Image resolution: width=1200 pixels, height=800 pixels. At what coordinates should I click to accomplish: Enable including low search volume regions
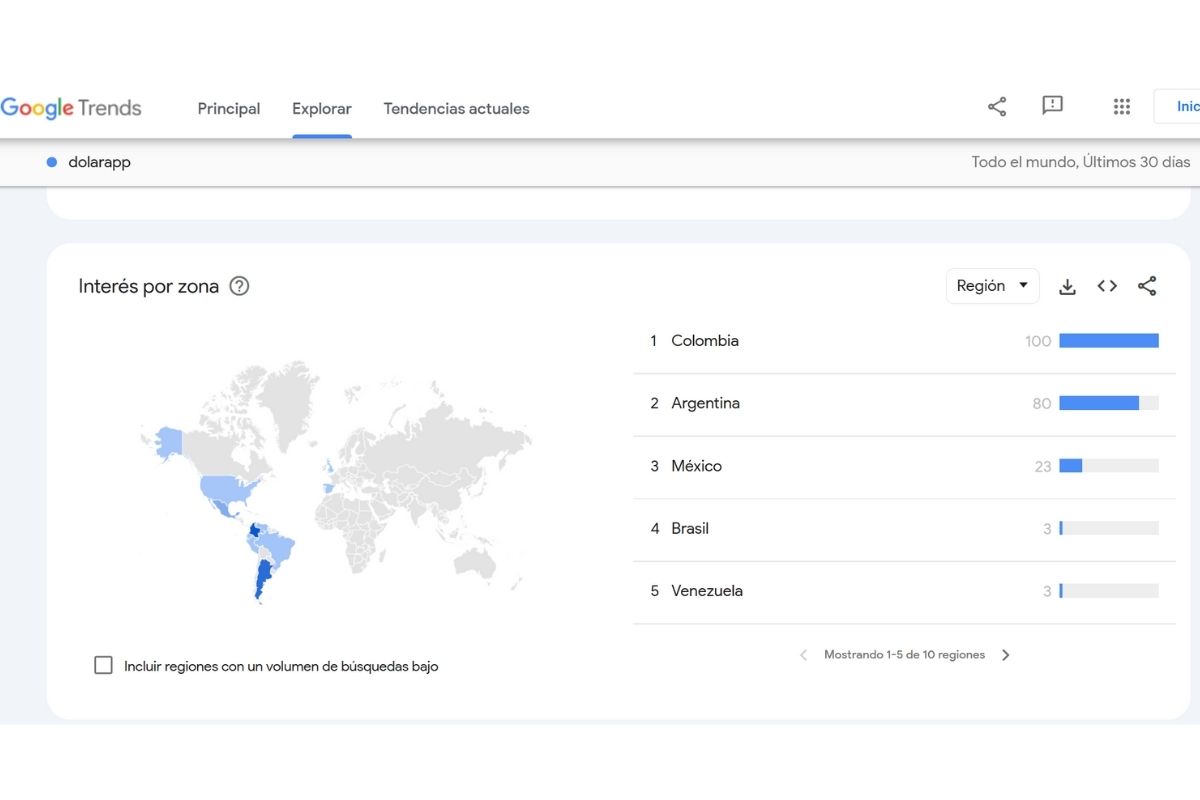pos(103,665)
